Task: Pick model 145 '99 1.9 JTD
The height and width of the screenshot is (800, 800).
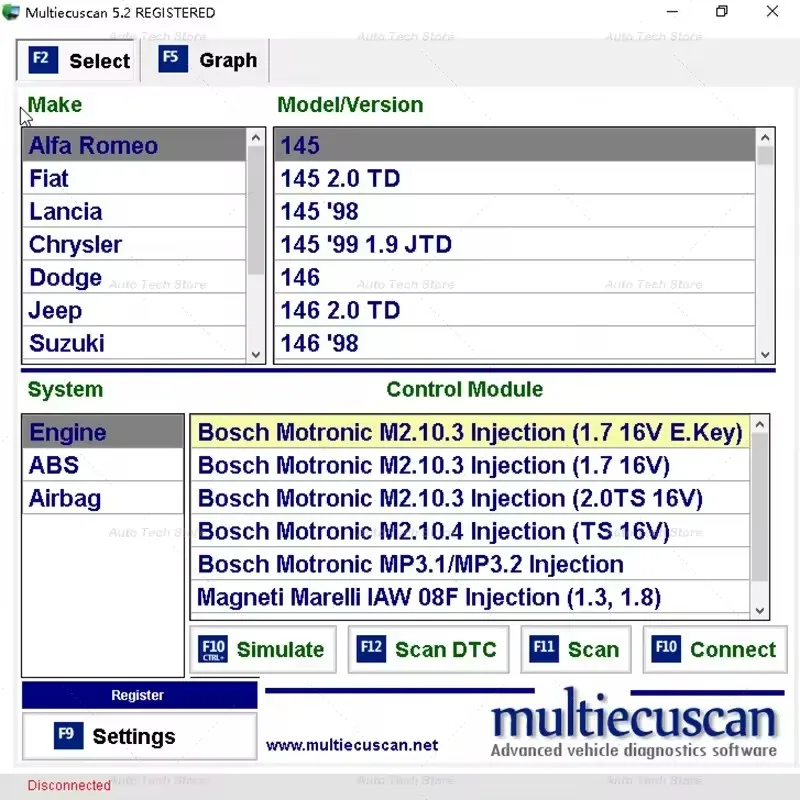Action: click(x=514, y=244)
